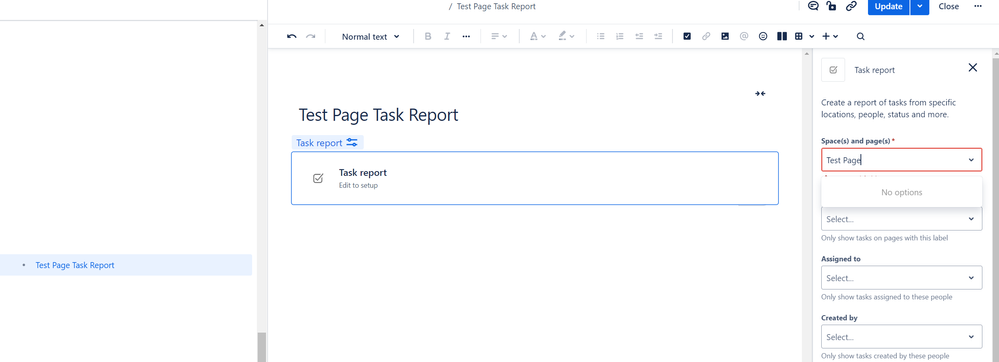Open the inline comments icon
Viewport: 999px width, 362px height.
(x=813, y=6)
